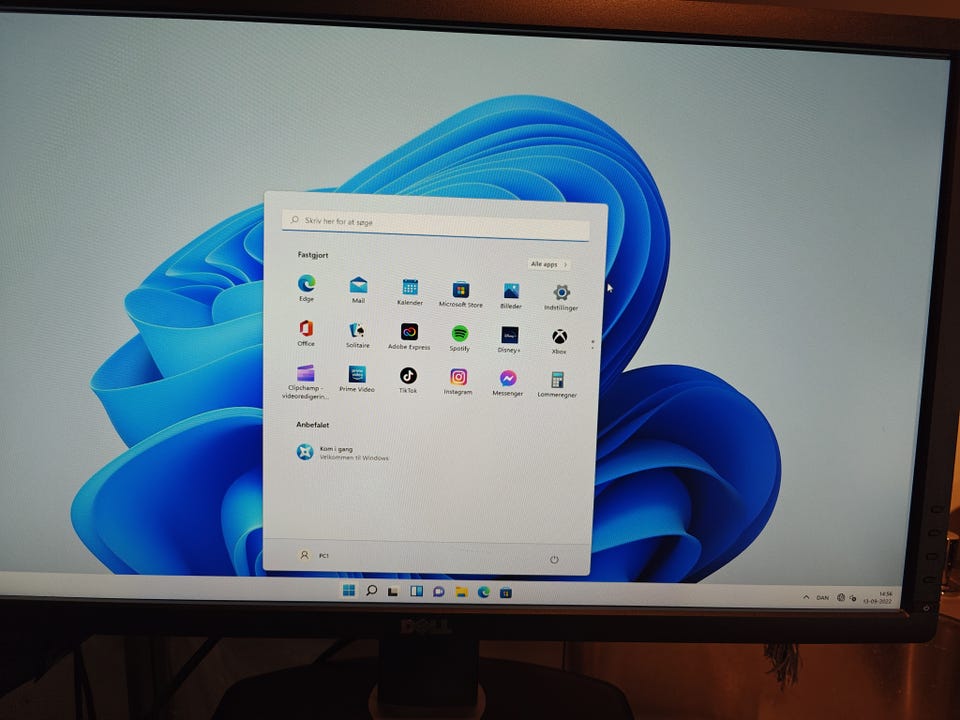The width and height of the screenshot is (960, 720).
Task: Open Messenger app
Action: (x=508, y=384)
